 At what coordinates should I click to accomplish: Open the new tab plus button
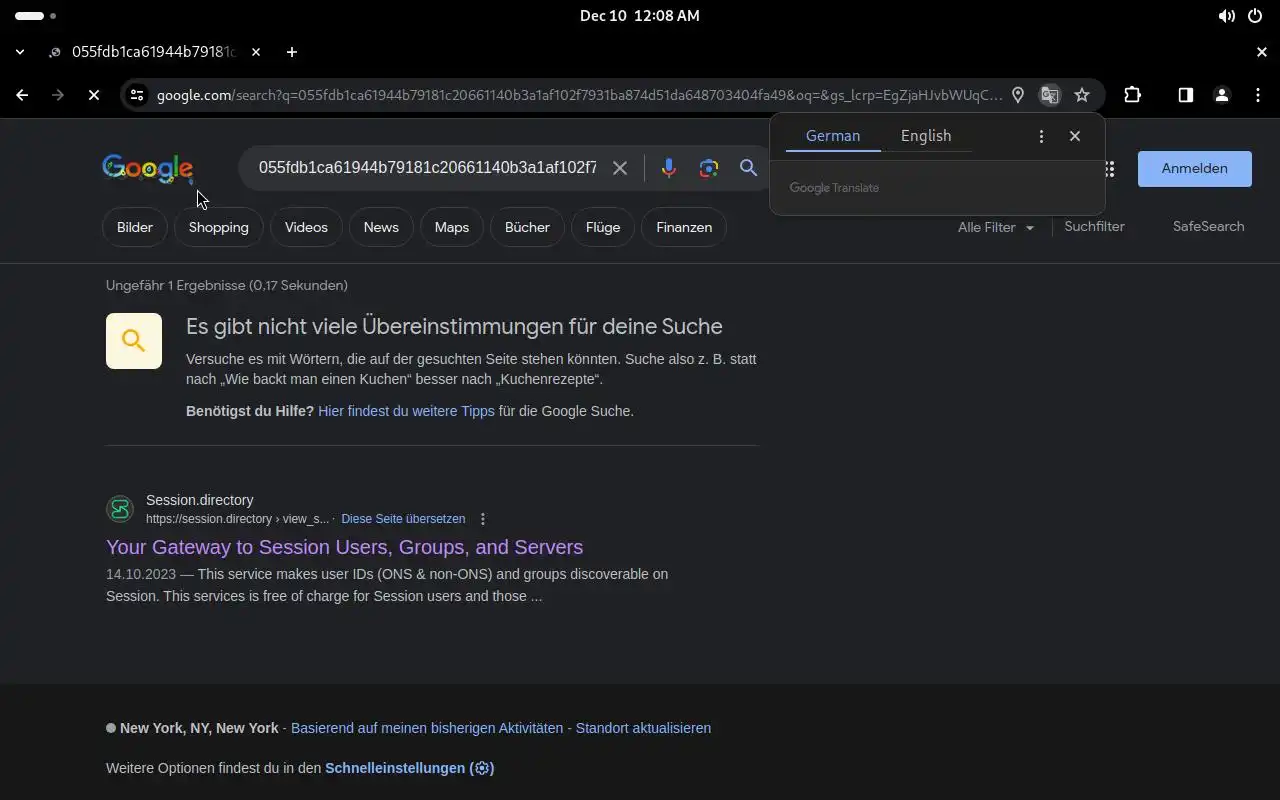tap(291, 52)
